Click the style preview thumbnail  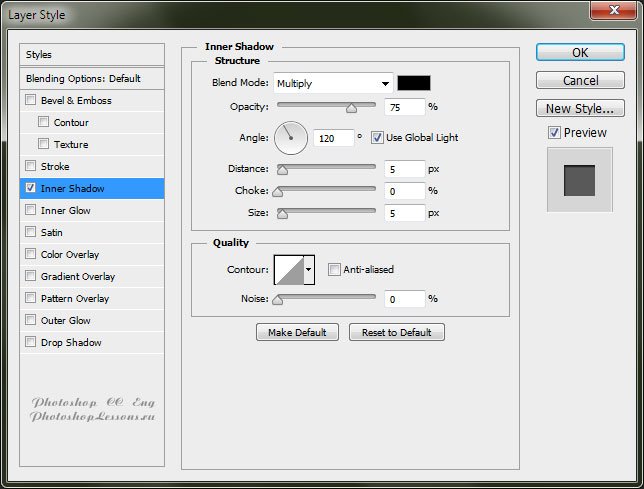coord(578,180)
